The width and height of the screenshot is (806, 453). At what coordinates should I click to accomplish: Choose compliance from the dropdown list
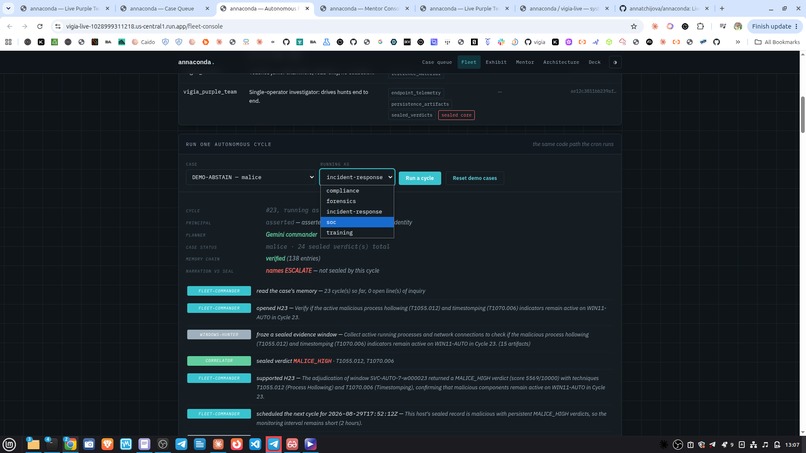357,191
